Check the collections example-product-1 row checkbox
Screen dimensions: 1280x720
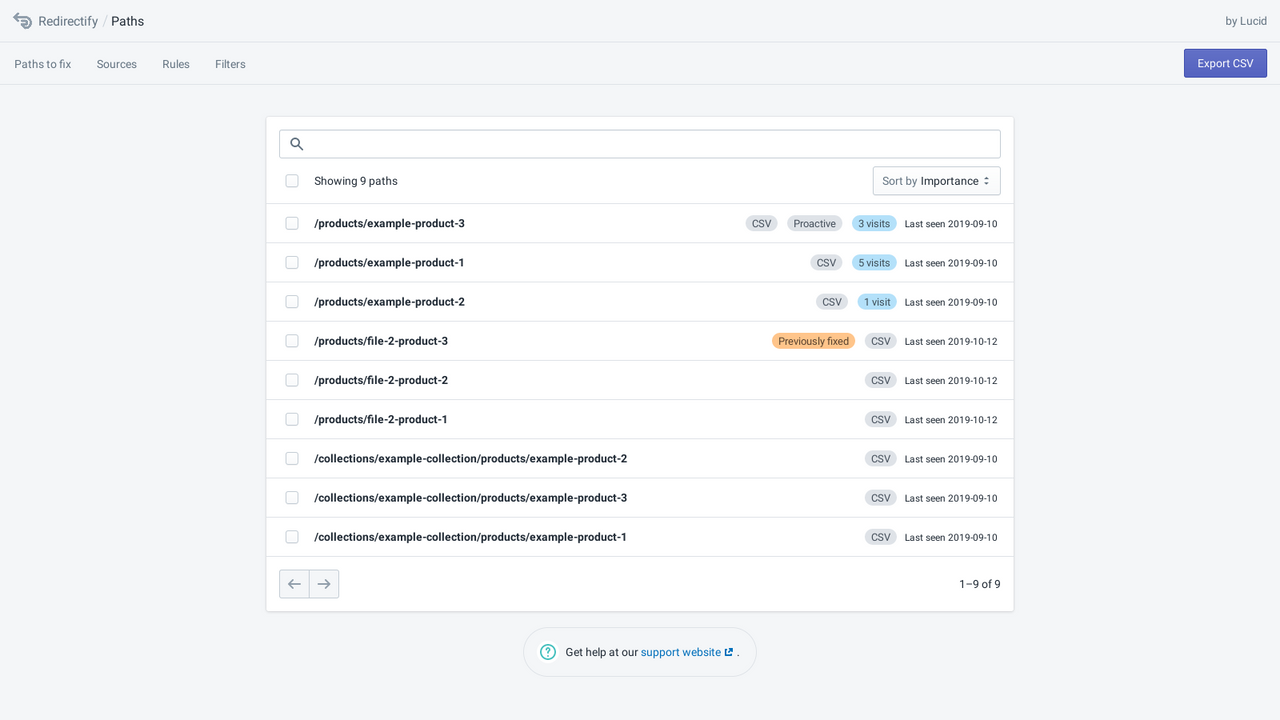[292, 537]
